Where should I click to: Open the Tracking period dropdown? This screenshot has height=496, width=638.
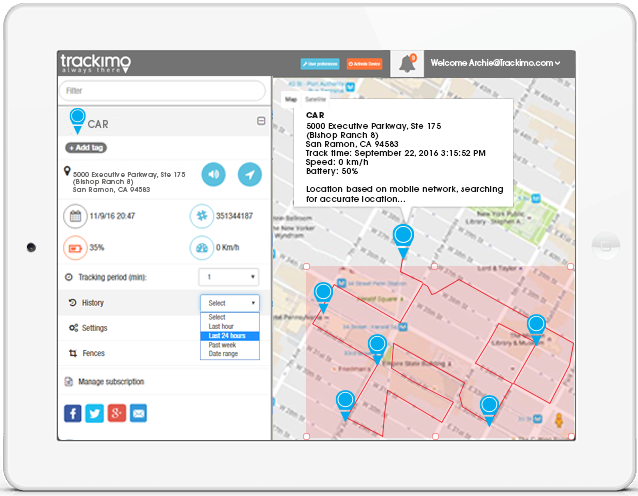click(229, 277)
